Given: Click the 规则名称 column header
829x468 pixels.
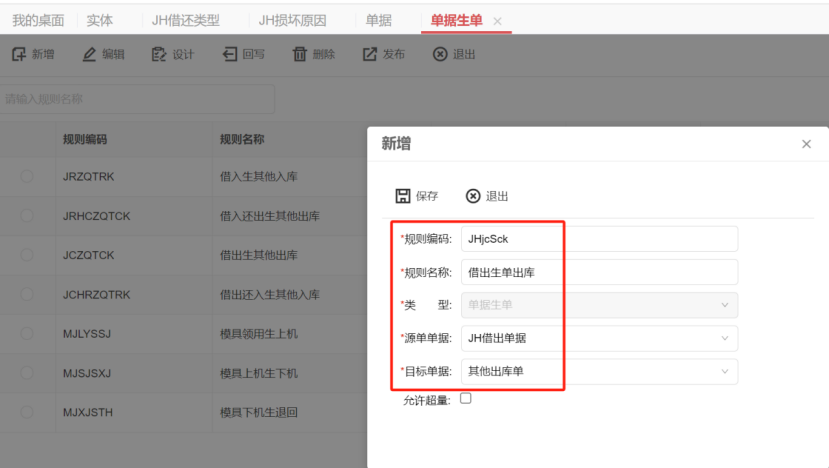Looking at the screenshot, I should [x=242, y=140].
